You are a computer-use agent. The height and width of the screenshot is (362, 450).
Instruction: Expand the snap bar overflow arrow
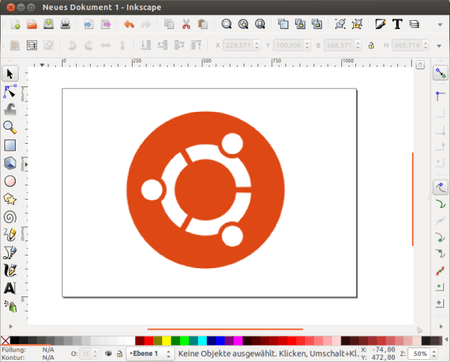441,327
